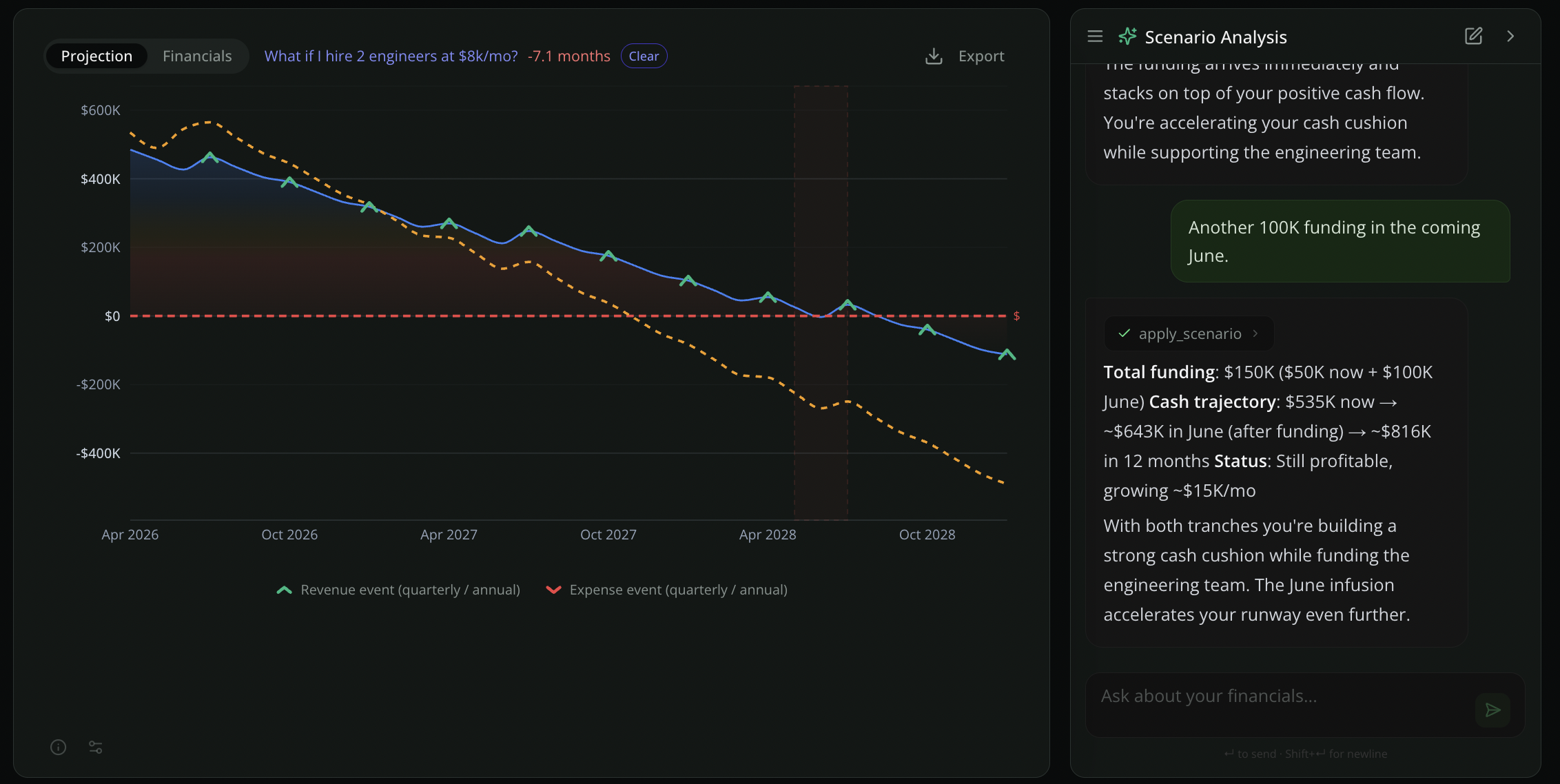Switch to the Projection tab
Image resolution: width=1560 pixels, height=784 pixels.
point(96,56)
